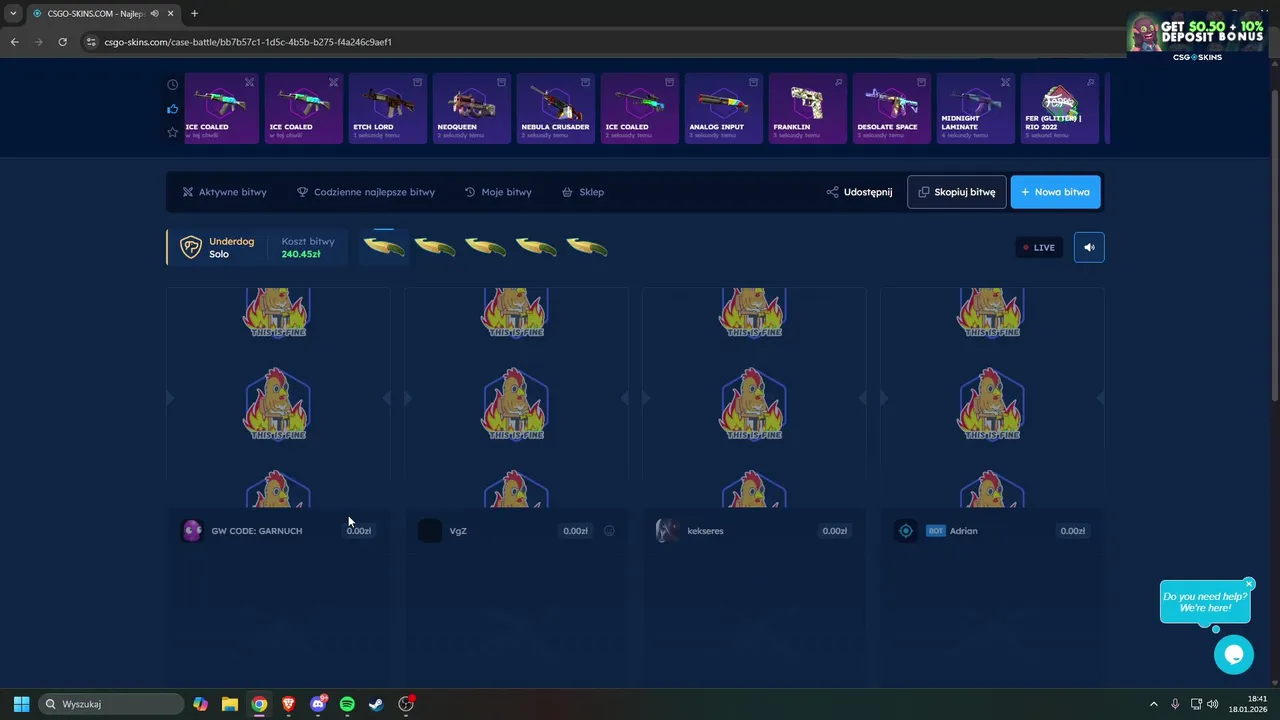Click the Koszt bitwy 240.45zł value

(301, 254)
